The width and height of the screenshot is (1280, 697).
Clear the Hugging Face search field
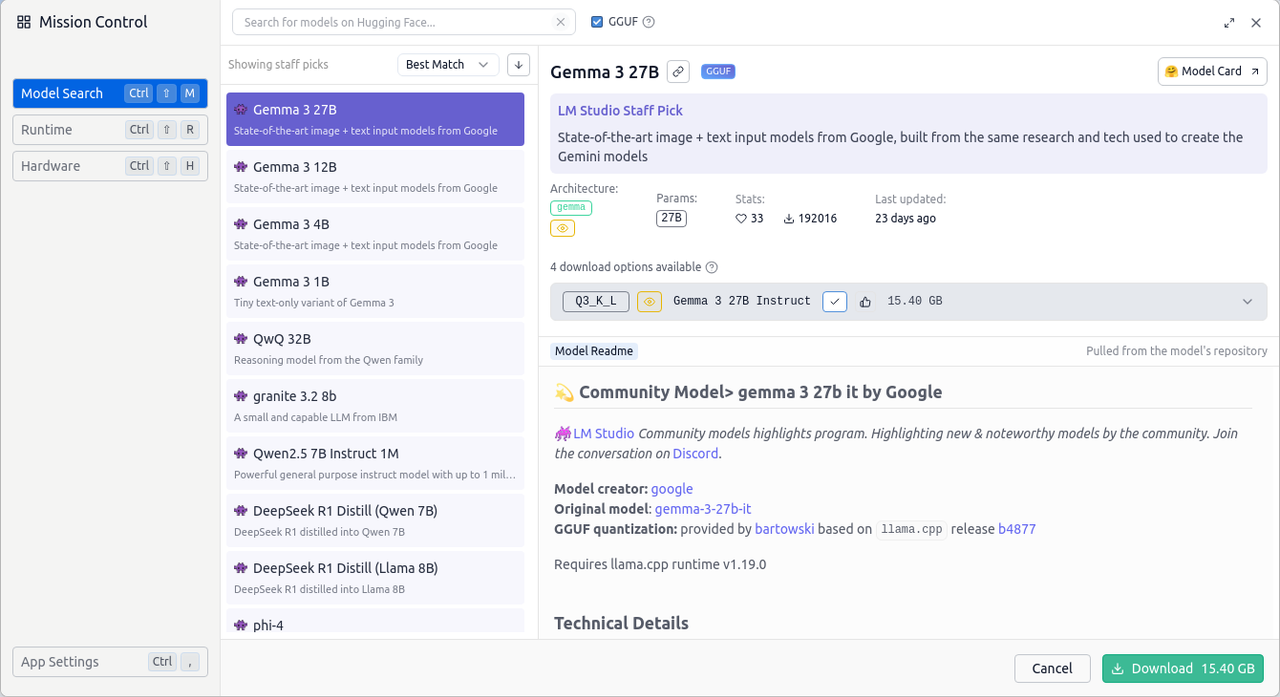click(562, 22)
